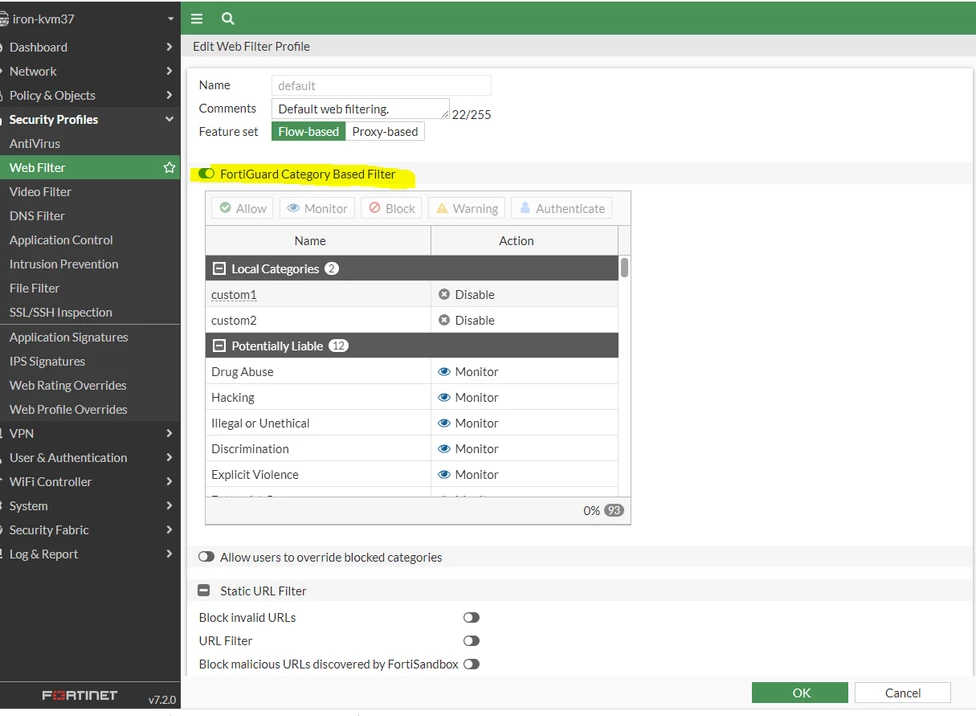Viewport: 976px width, 716px height.
Task: Sort by the Action column header
Action: click(524, 240)
